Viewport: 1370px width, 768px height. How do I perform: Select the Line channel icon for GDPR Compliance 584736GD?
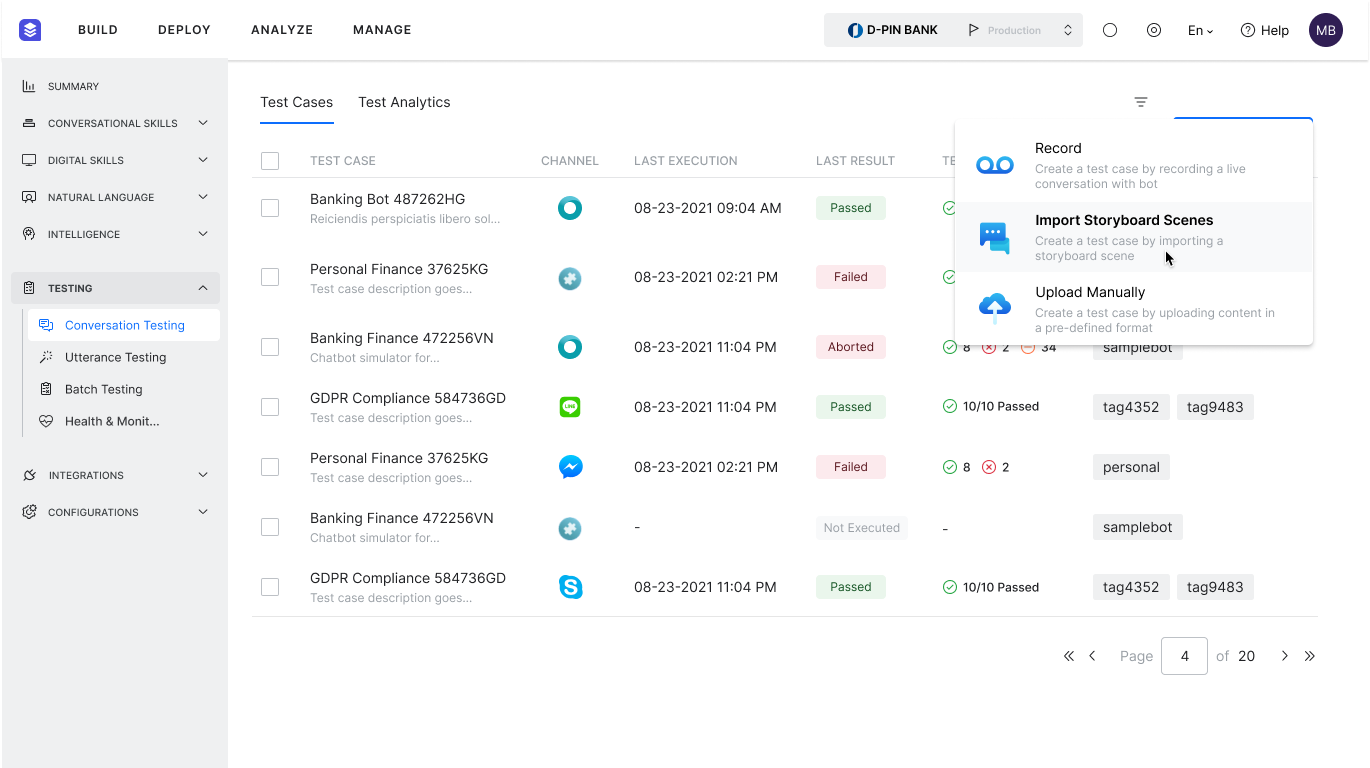[570, 407]
